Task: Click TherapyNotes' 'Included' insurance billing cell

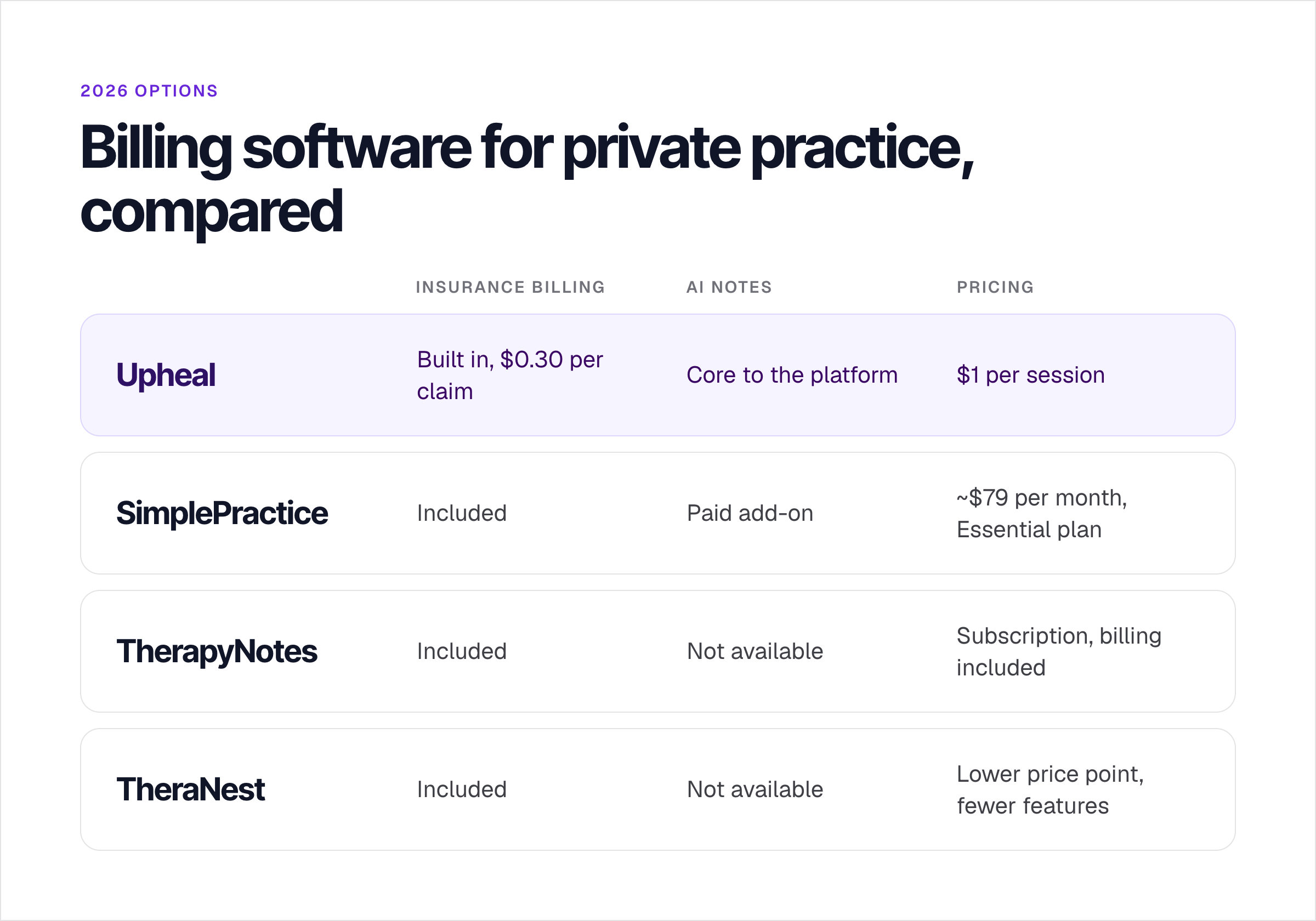Action: [x=461, y=652]
